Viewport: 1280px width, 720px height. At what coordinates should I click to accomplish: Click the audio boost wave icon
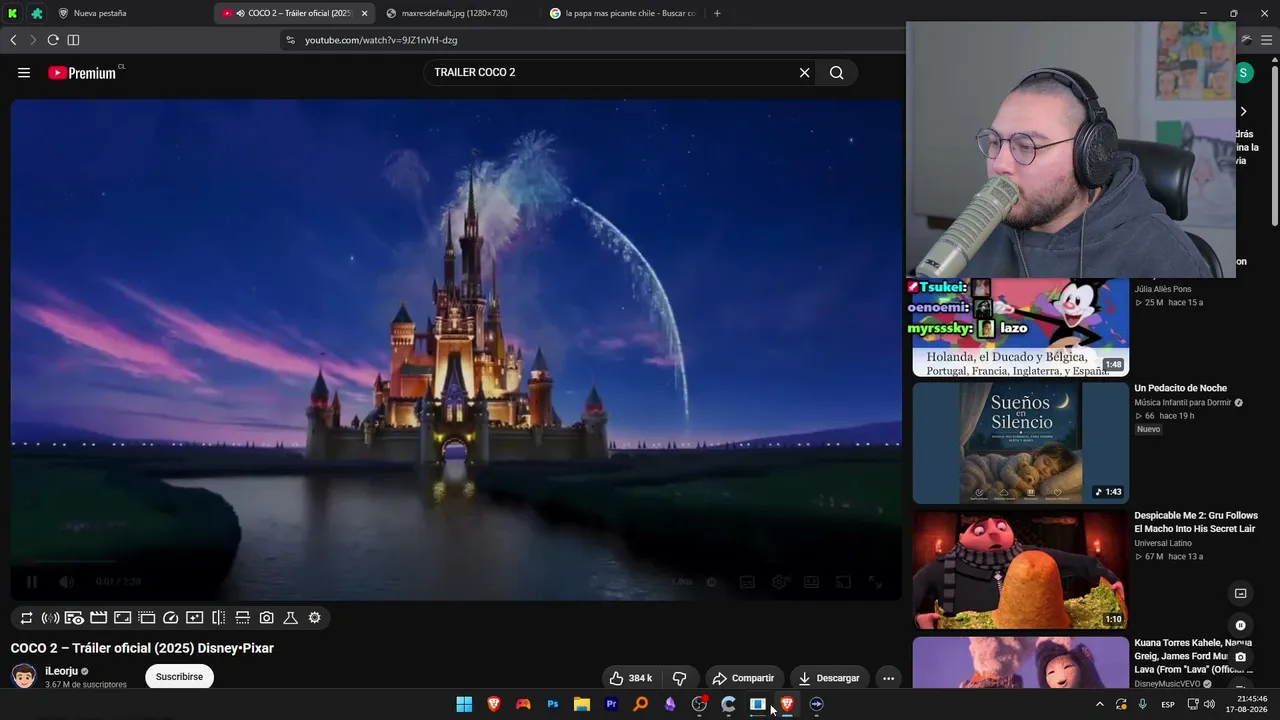50,618
